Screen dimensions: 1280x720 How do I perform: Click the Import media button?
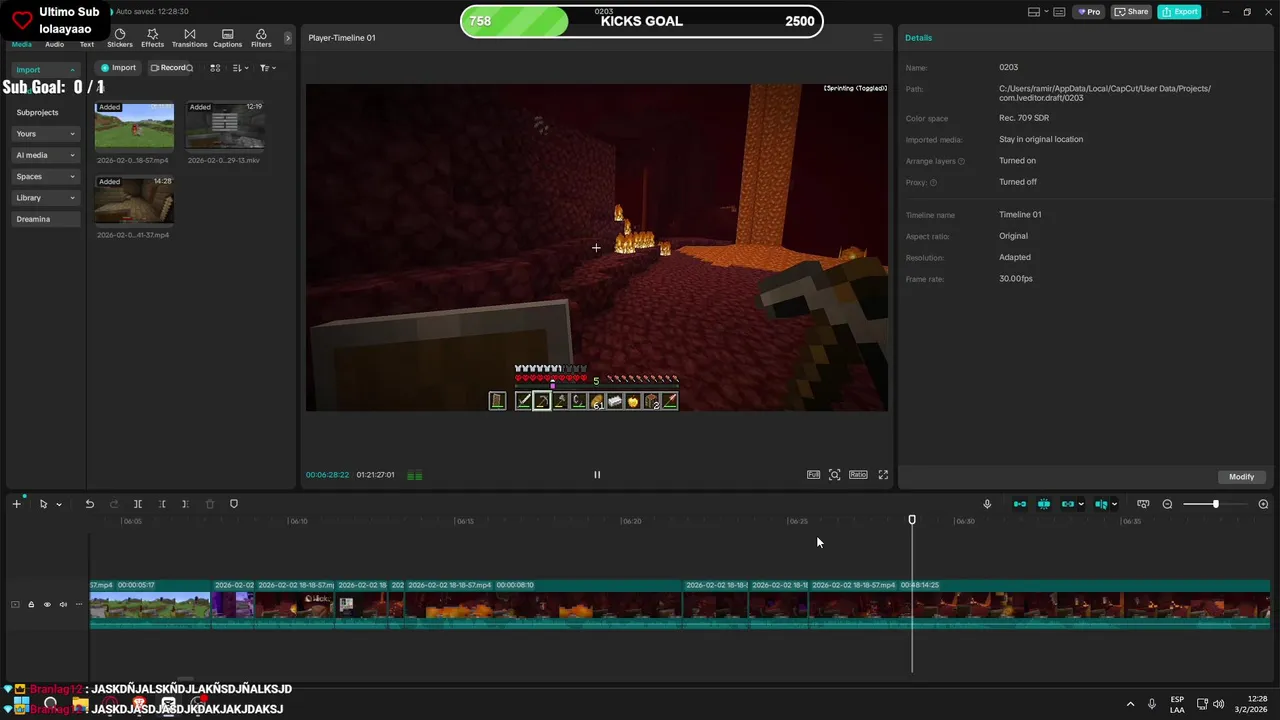[x=118, y=68]
